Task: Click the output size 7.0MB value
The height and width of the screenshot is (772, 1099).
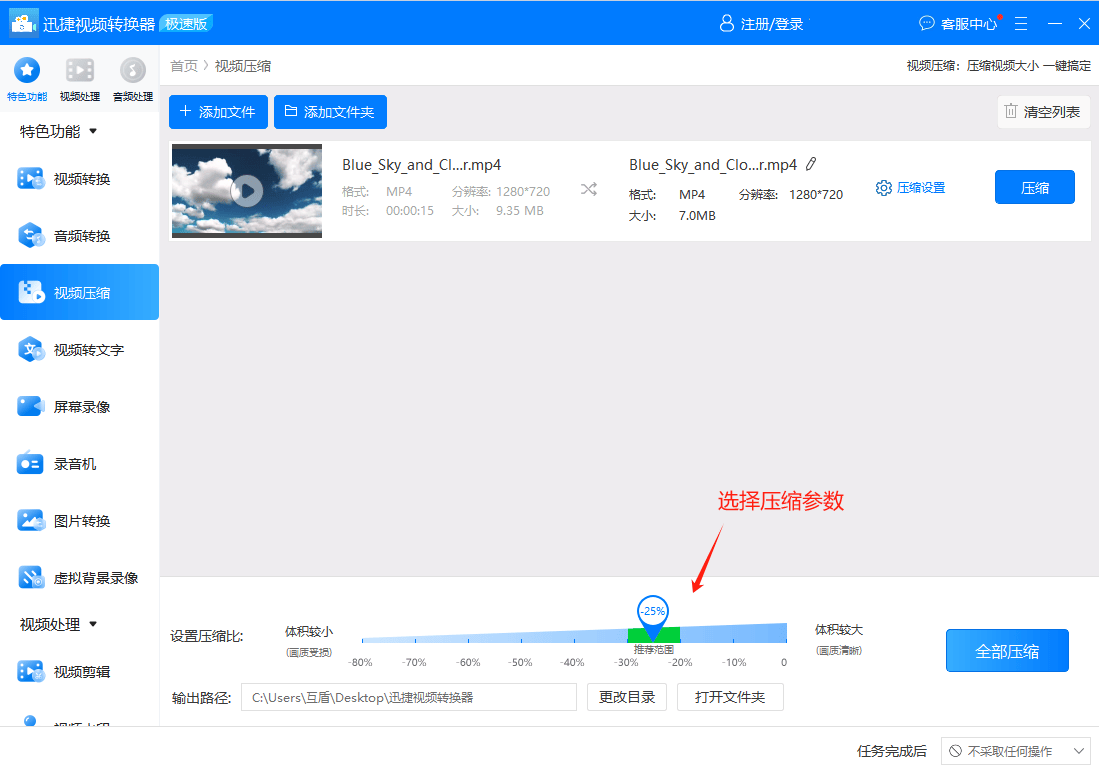Action: (697, 215)
